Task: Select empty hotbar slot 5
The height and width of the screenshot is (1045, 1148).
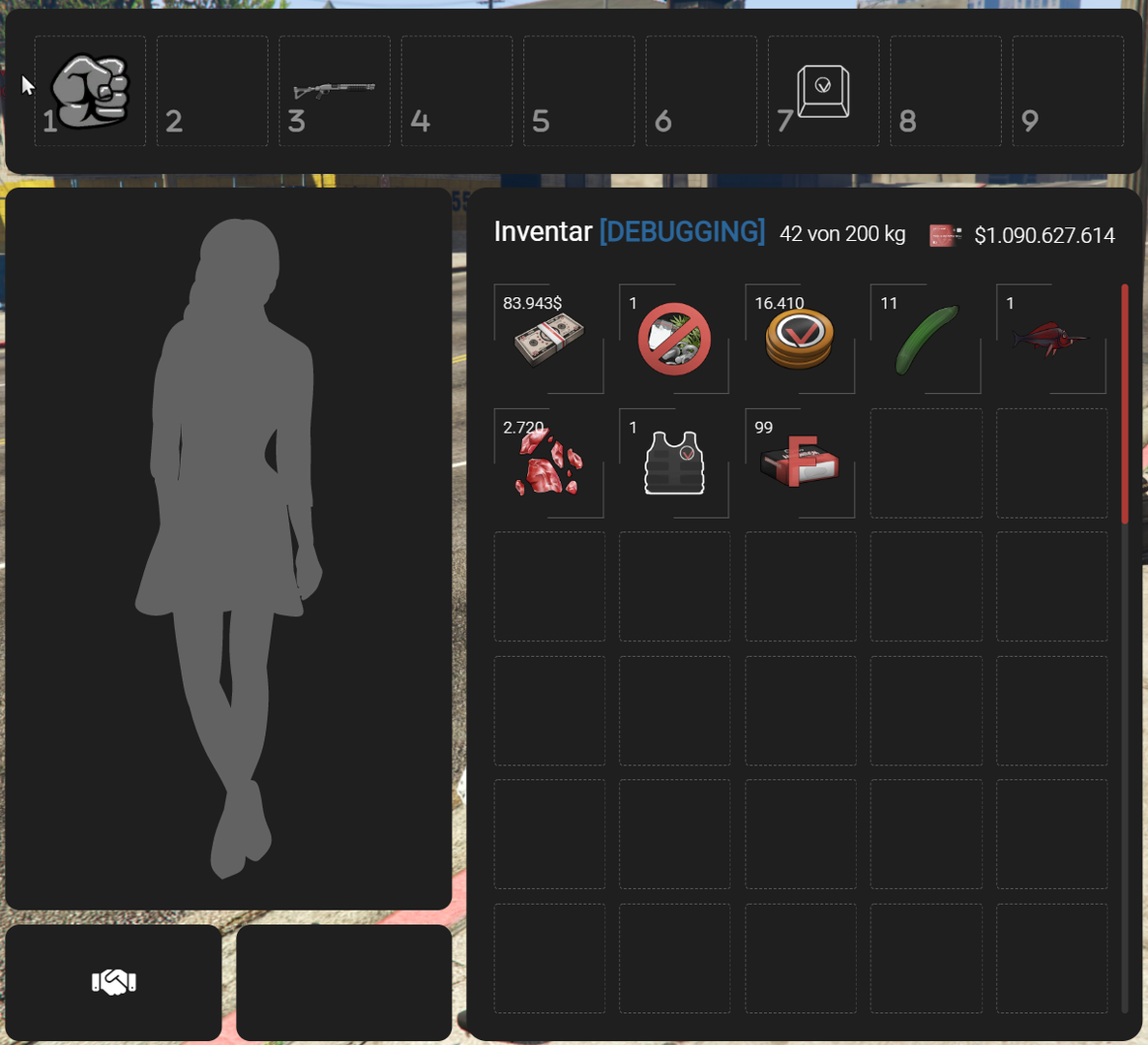Action: click(578, 91)
